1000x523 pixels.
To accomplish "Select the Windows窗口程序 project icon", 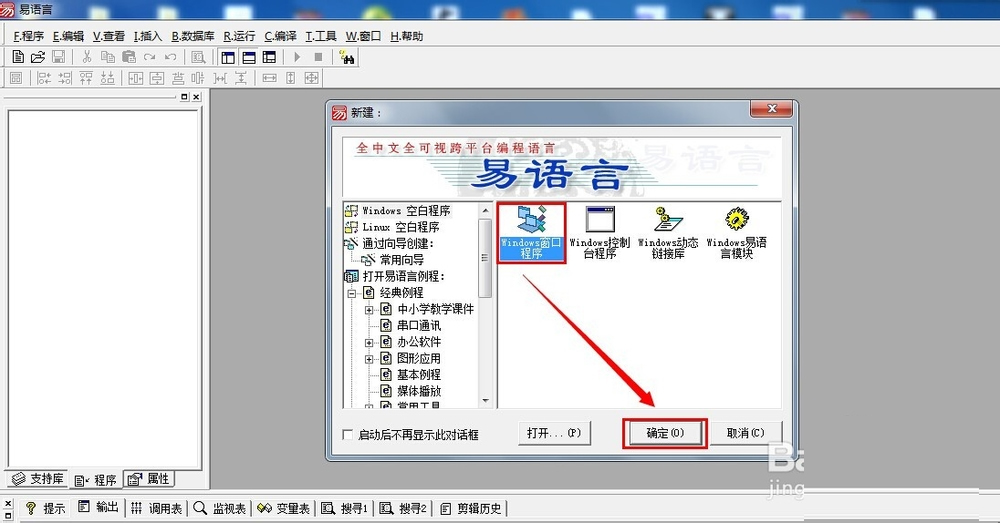I will coord(531,232).
